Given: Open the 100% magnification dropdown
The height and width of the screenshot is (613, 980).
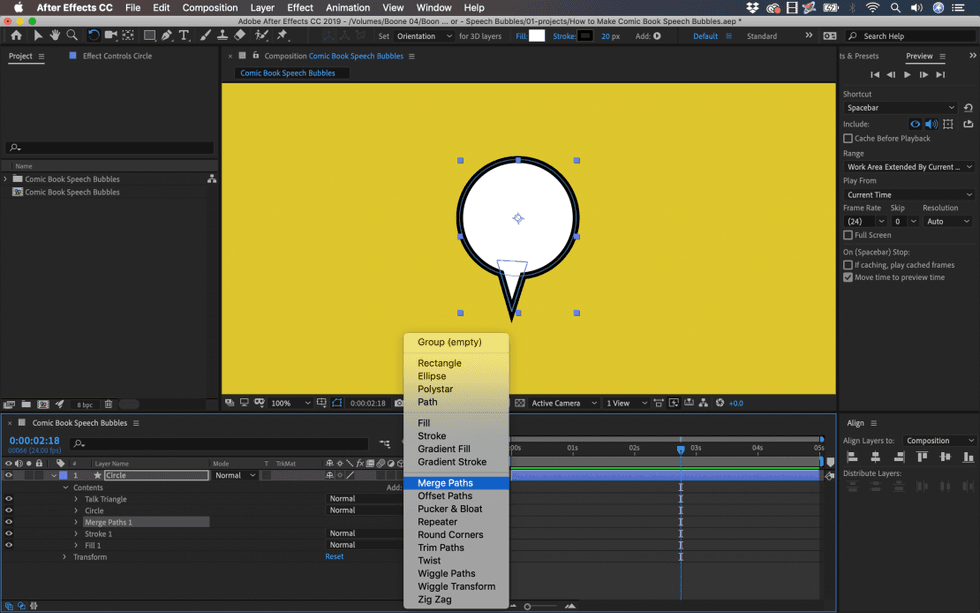Looking at the screenshot, I should 290,403.
